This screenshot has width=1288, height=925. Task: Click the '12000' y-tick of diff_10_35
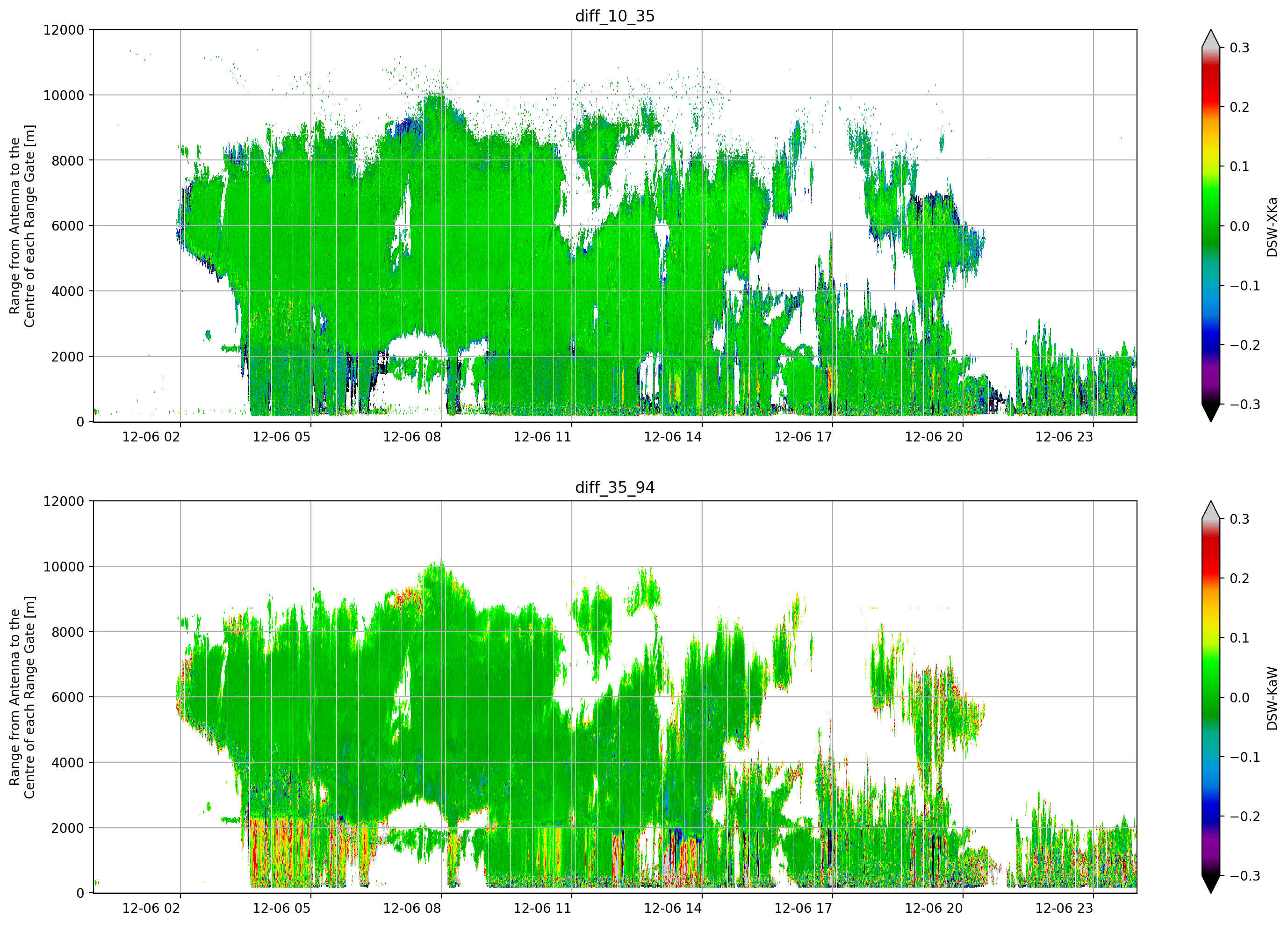(x=64, y=30)
